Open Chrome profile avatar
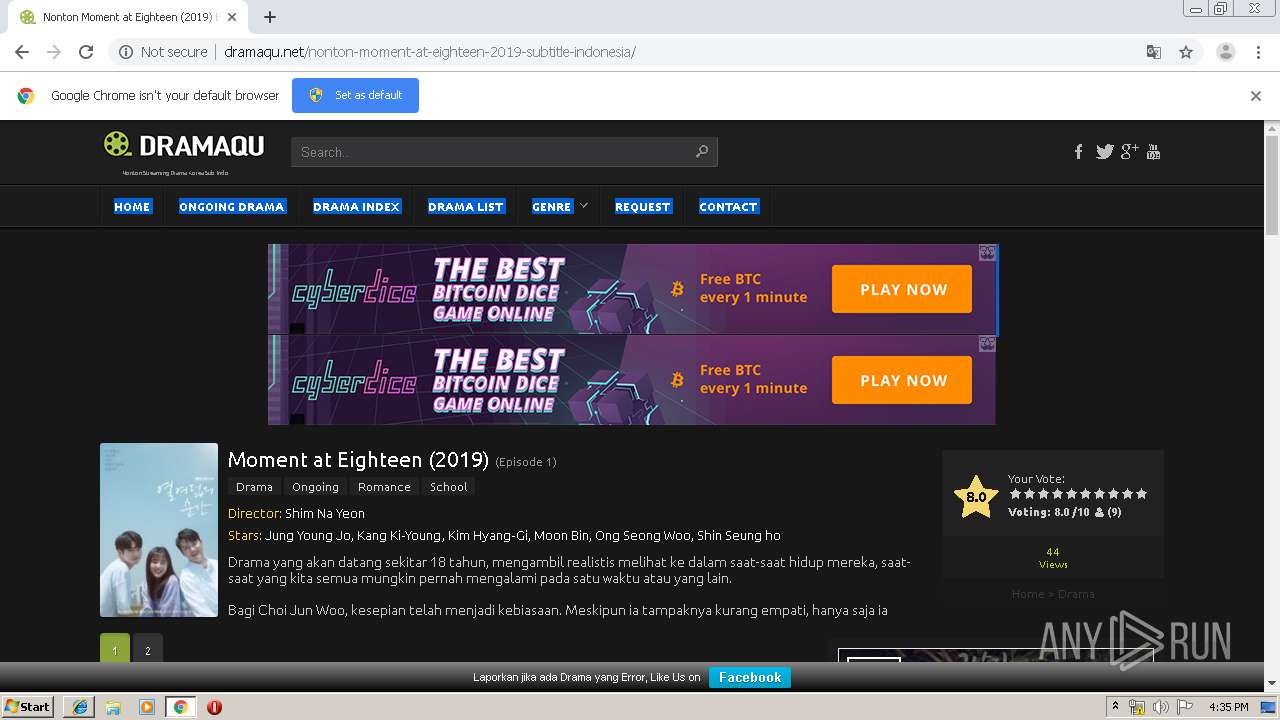 (x=1225, y=52)
